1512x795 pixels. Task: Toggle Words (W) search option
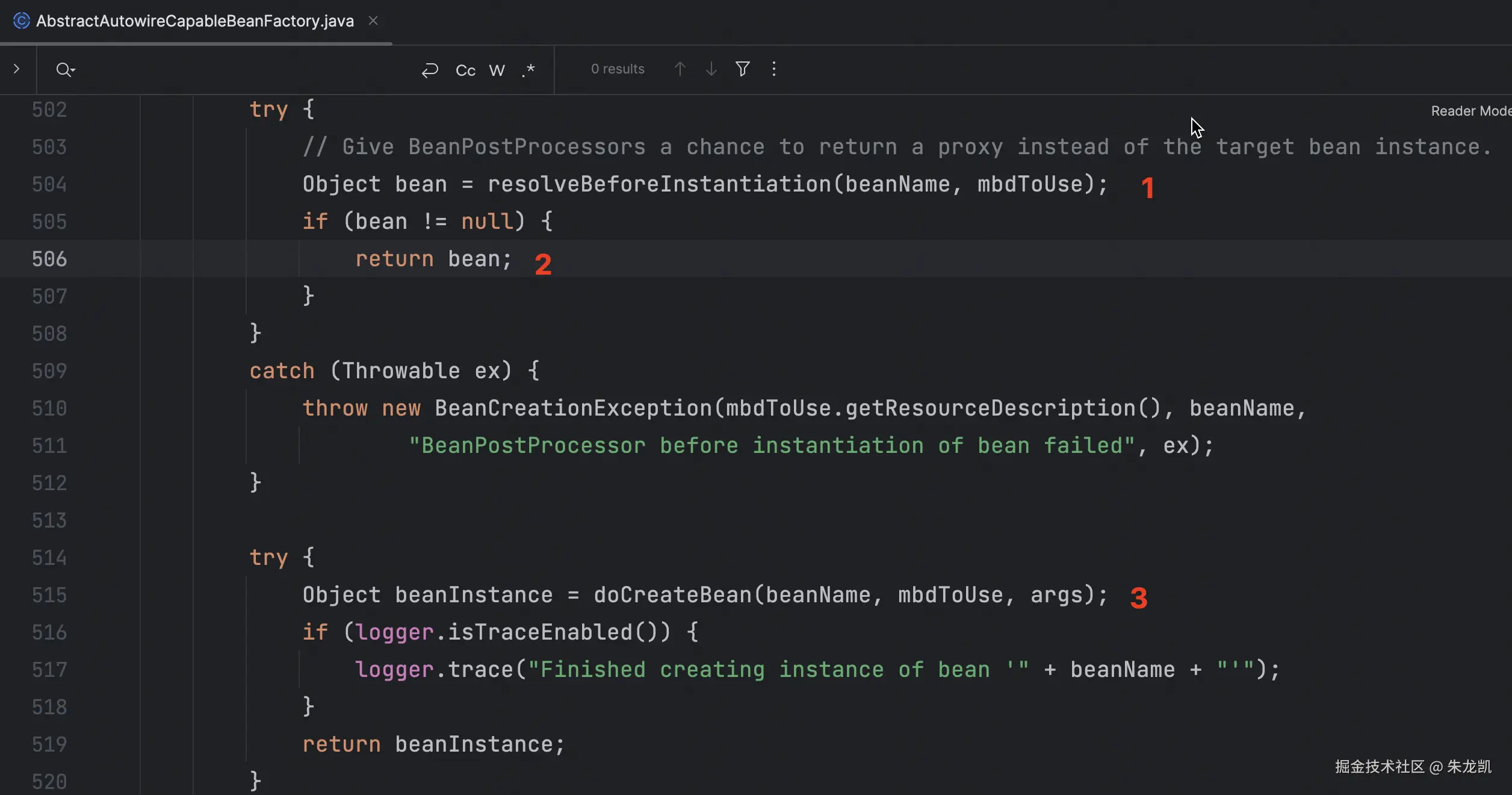(x=497, y=70)
